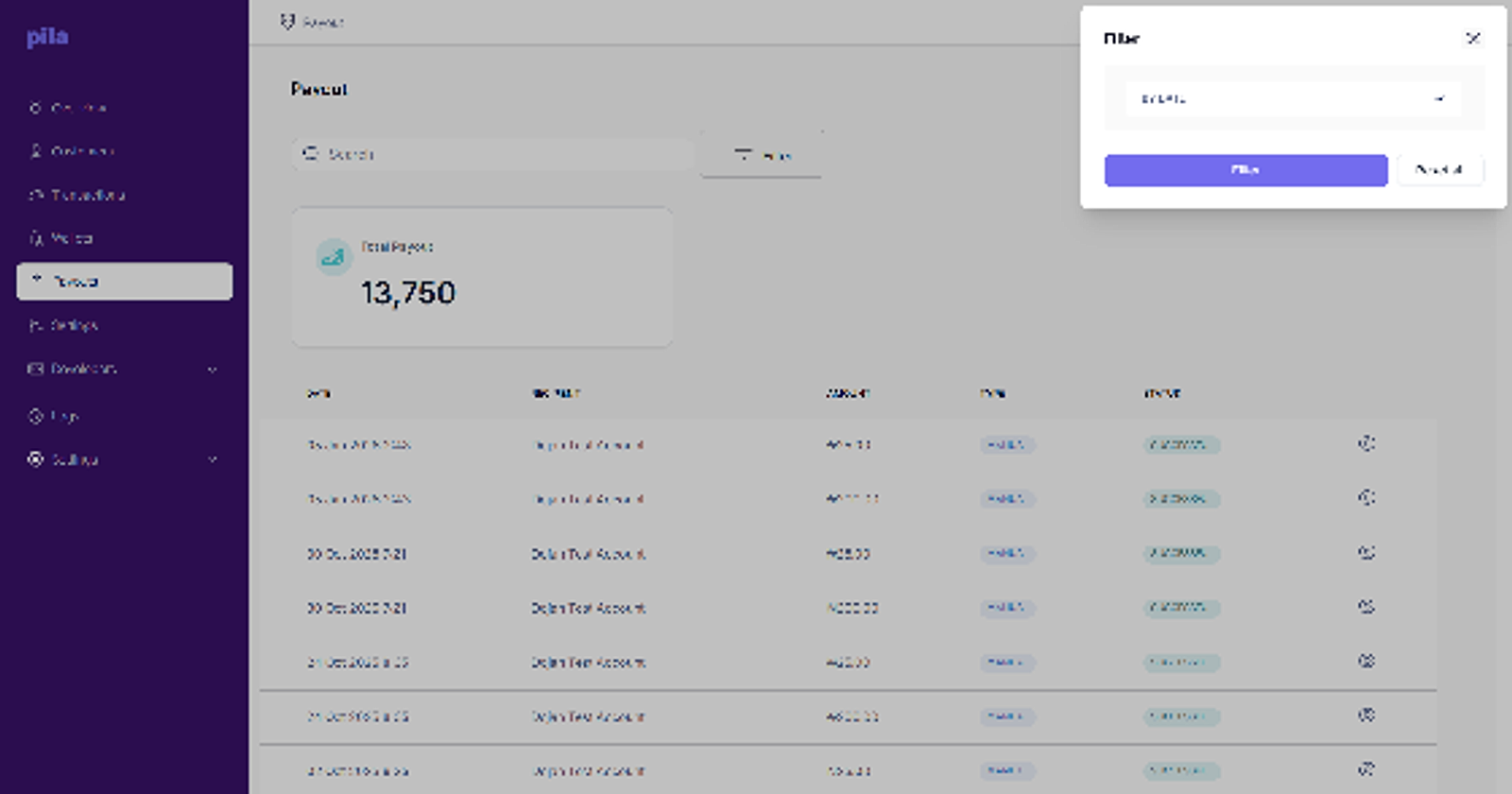Click action icon in second payout row
The image size is (1512, 794).
(1366, 497)
